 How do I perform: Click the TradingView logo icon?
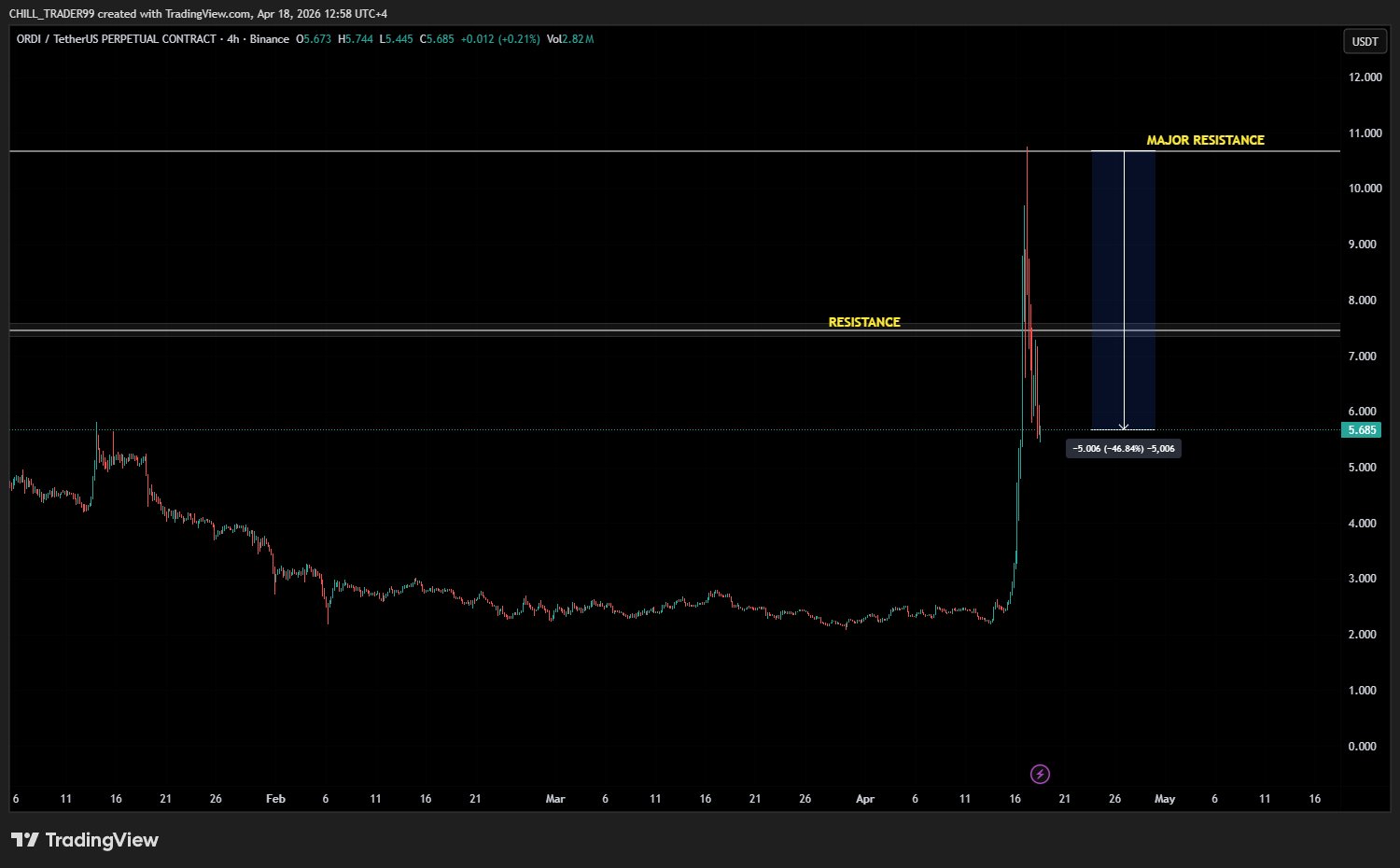25,840
